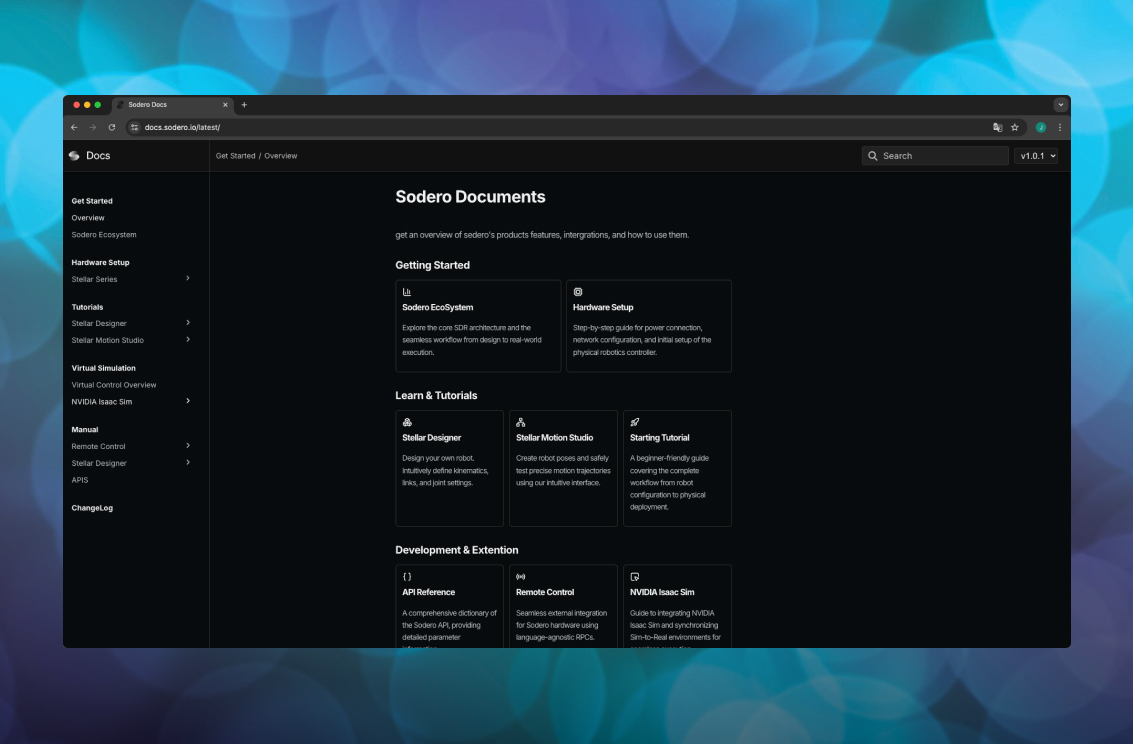Close the Sodero Docs tab
Screen dimensions: 1133x744
(x=225, y=105)
